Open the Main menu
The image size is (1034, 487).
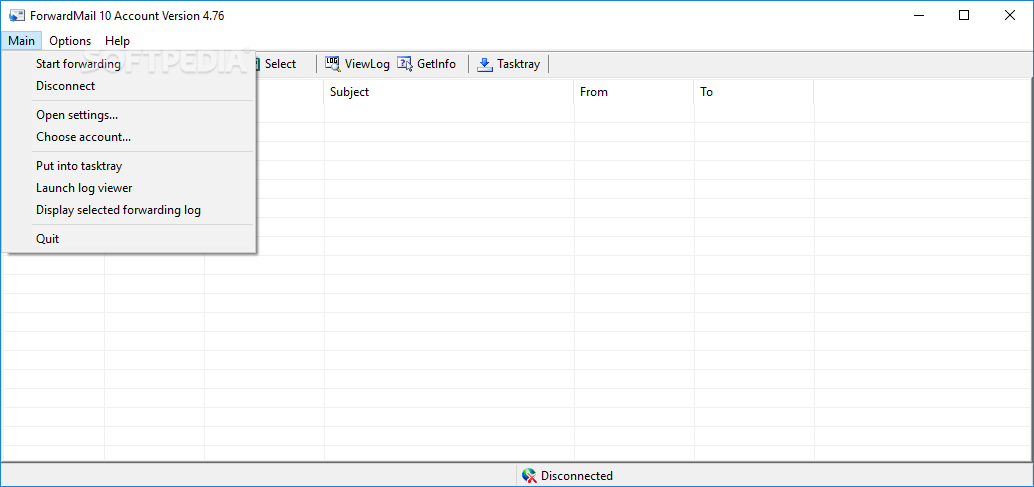point(22,41)
